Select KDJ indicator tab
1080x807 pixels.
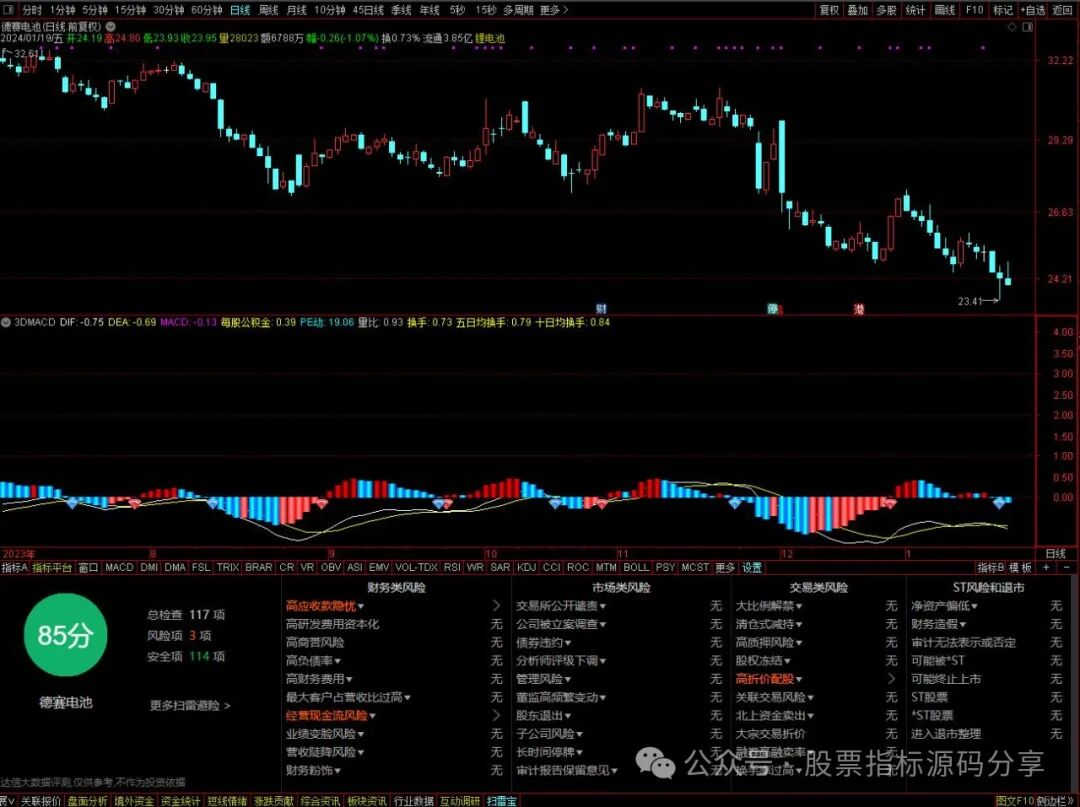(526, 567)
